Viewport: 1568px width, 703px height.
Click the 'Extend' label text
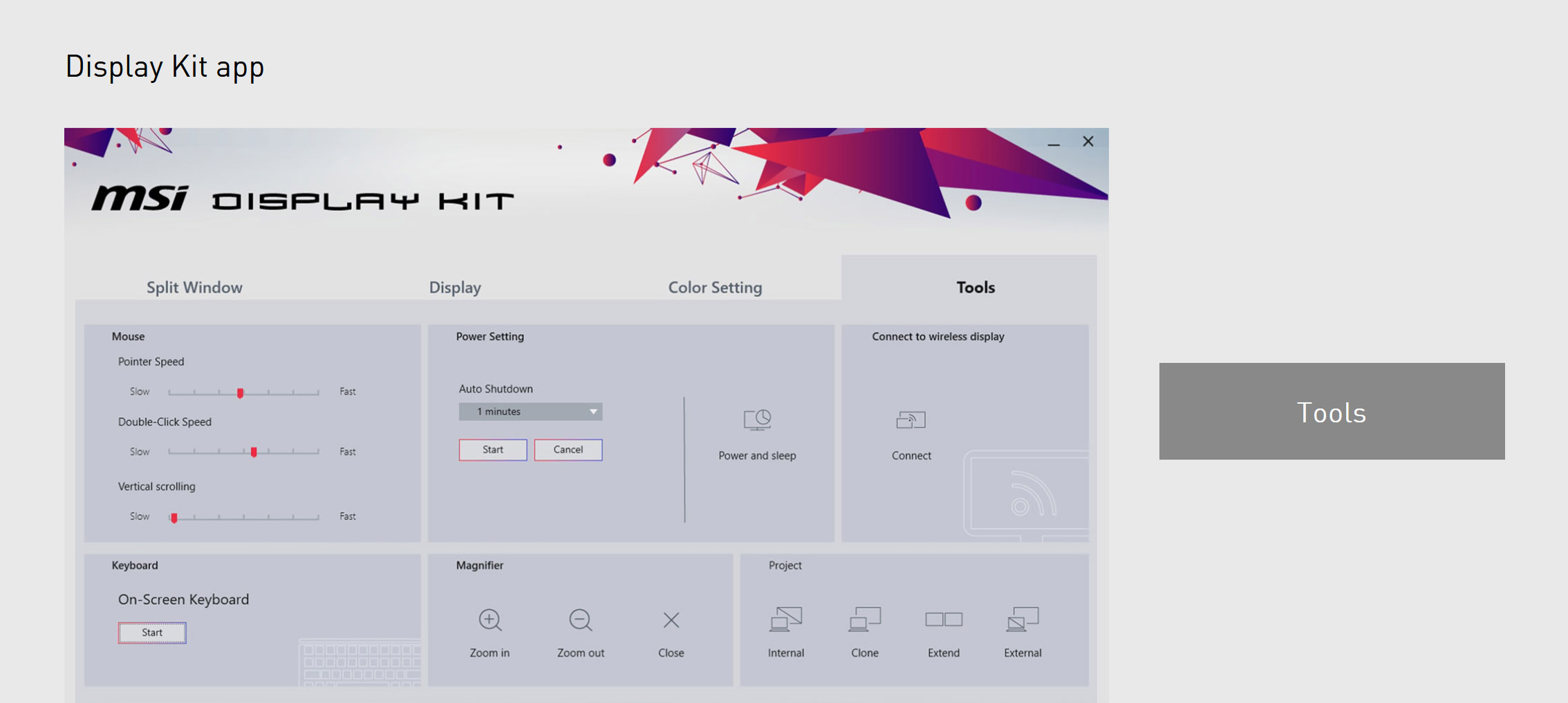[x=944, y=653]
